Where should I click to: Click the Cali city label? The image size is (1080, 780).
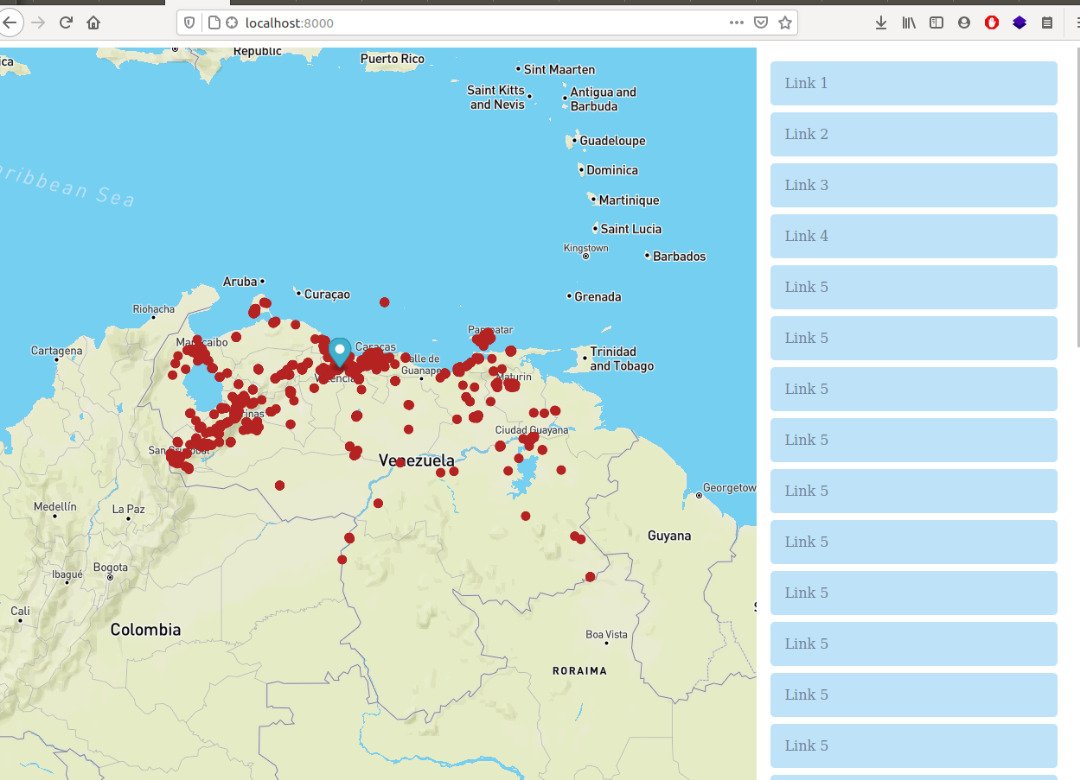[20, 610]
